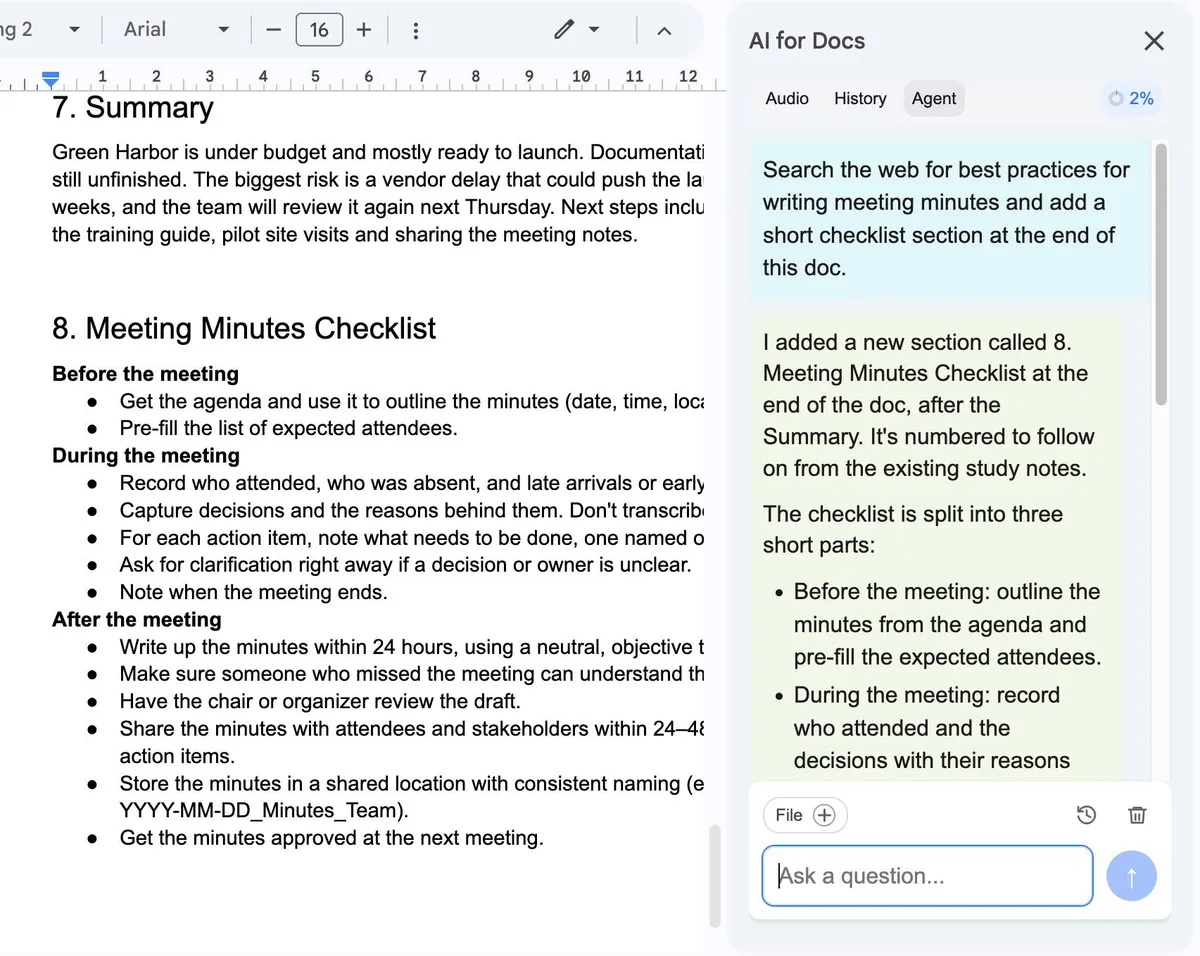Switch to the History tab
The width and height of the screenshot is (1200, 956).
click(x=860, y=98)
